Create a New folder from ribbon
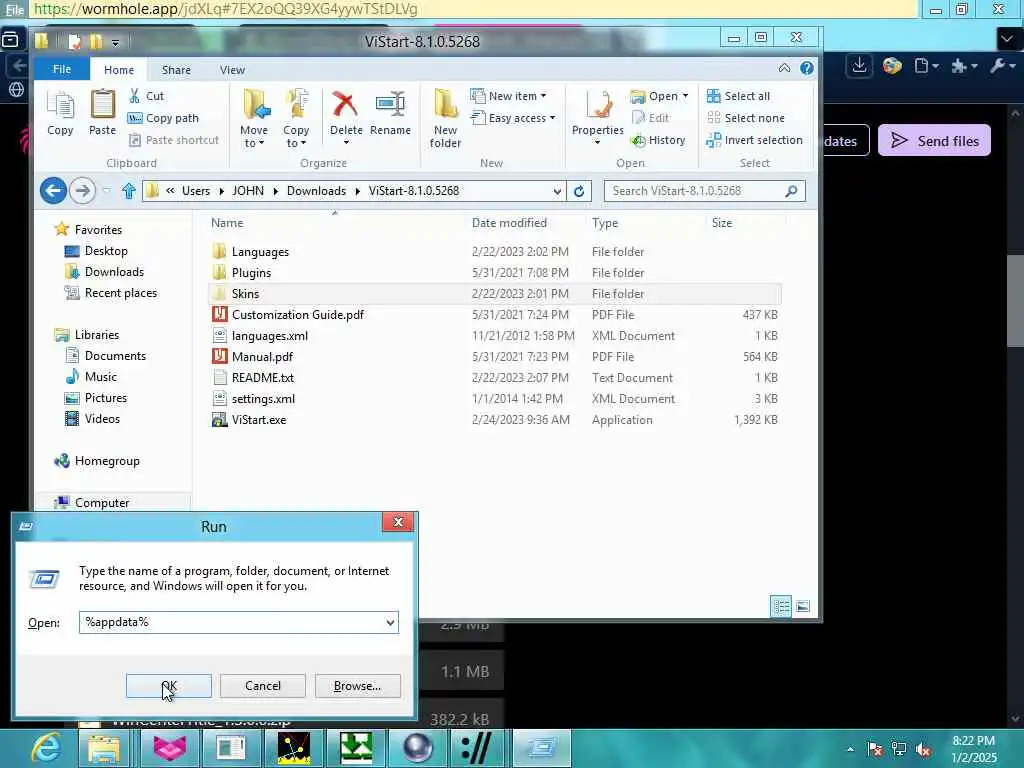Image resolution: width=1024 pixels, height=768 pixels. click(x=445, y=118)
